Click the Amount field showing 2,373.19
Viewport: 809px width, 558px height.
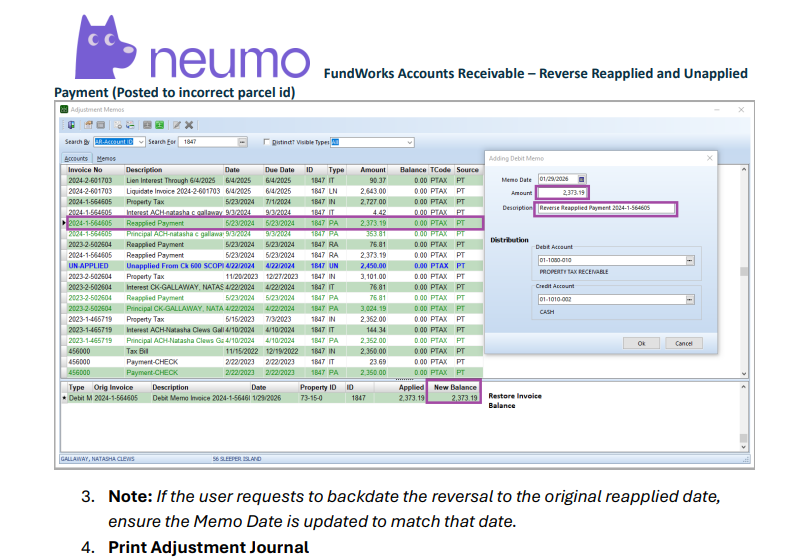pyautogui.click(x=563, y=192)
